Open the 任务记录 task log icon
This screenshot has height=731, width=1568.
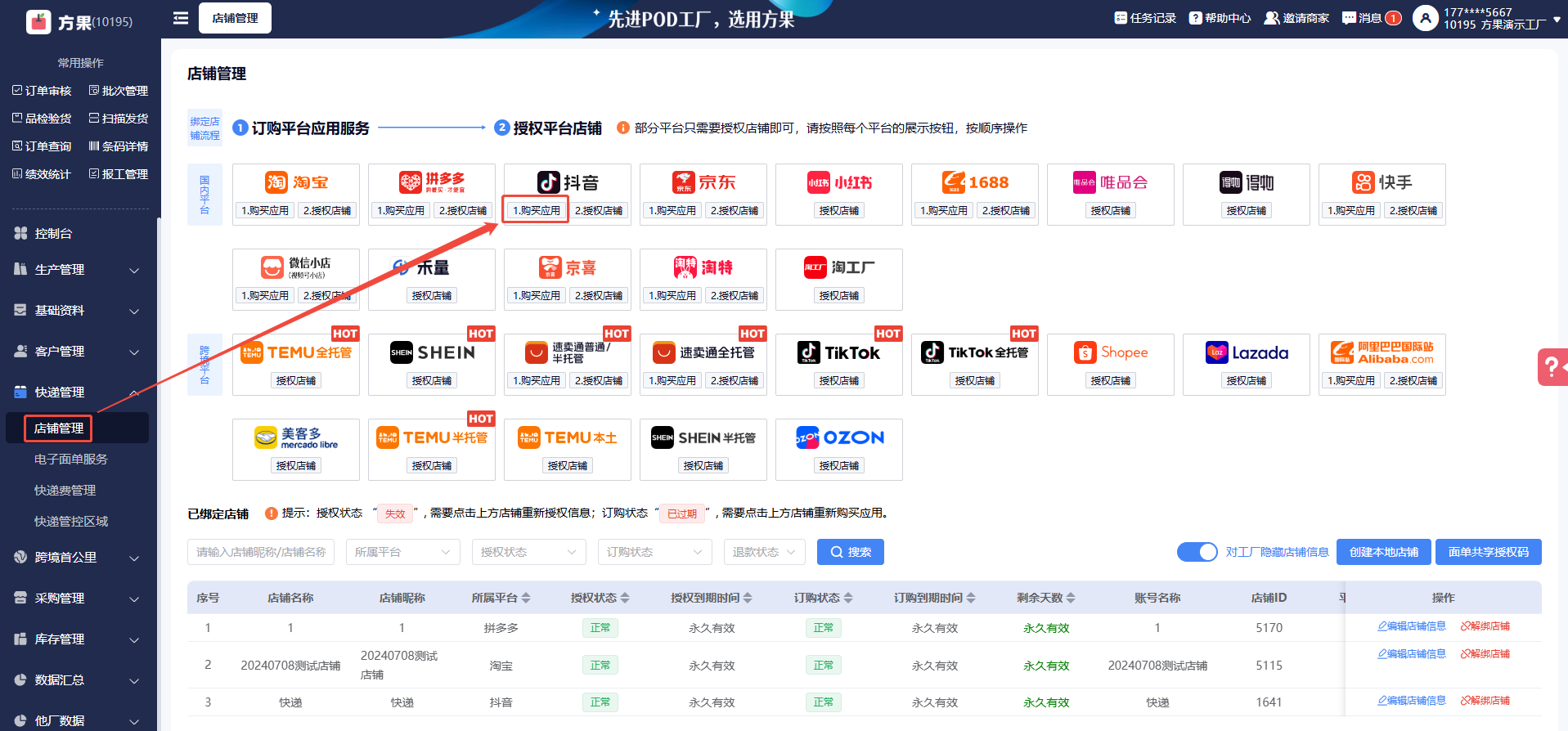(1121, 18)
